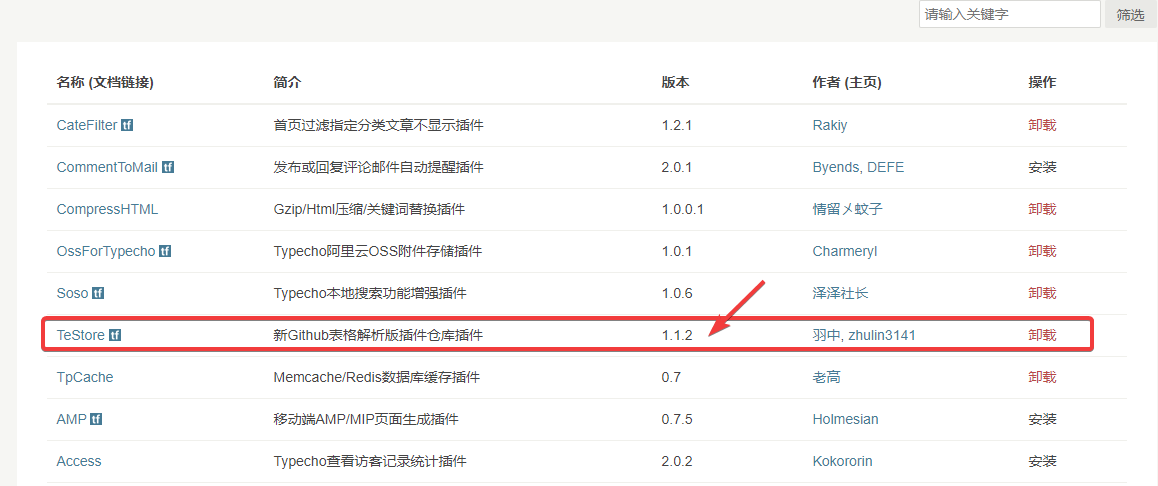
Task: Click the tf badge next to OssForTypecho
Action: point(165,251)
